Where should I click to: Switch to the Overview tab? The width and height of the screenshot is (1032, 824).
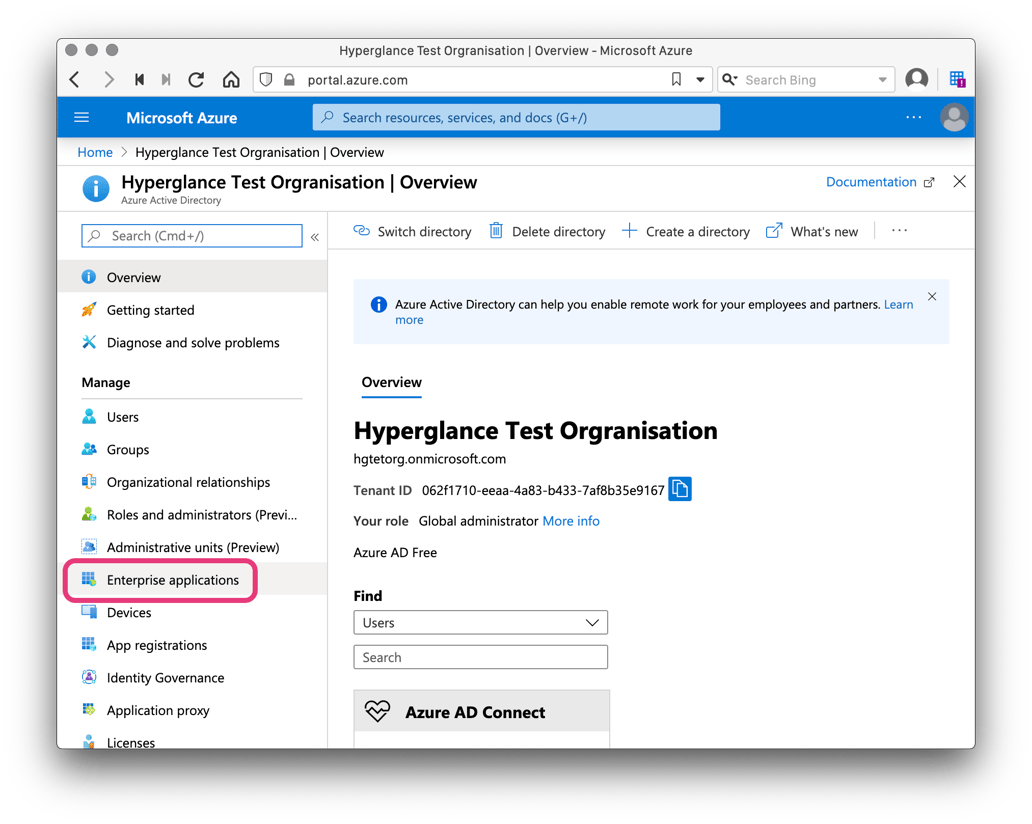391,383
